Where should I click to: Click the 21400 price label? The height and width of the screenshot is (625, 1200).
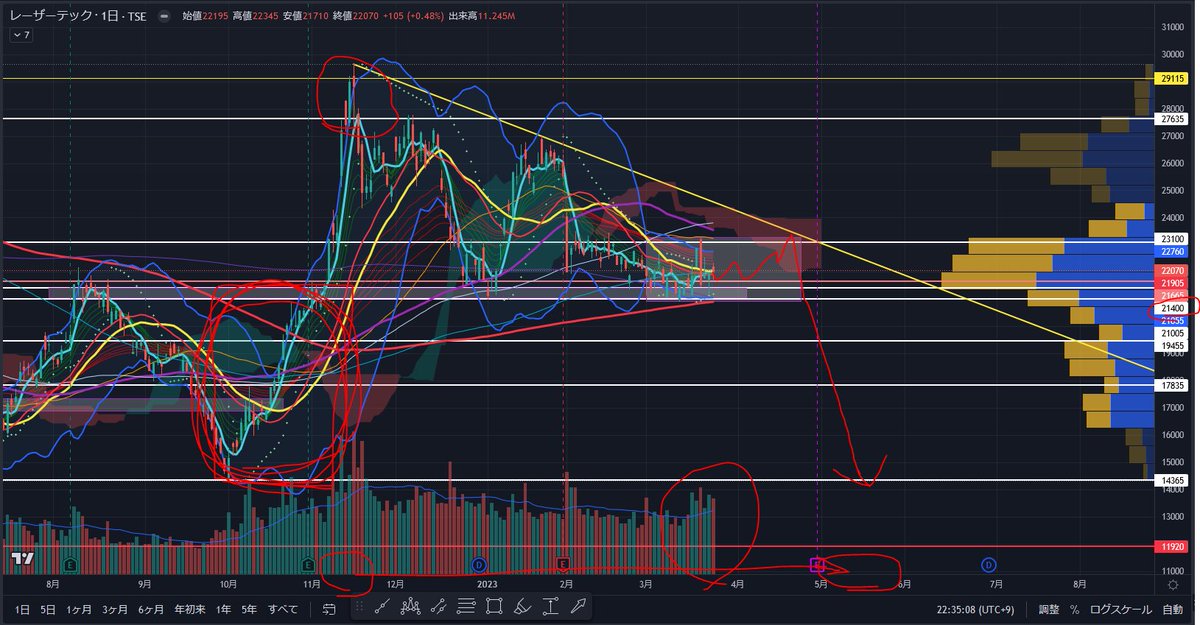click(x=1171, y=310)
